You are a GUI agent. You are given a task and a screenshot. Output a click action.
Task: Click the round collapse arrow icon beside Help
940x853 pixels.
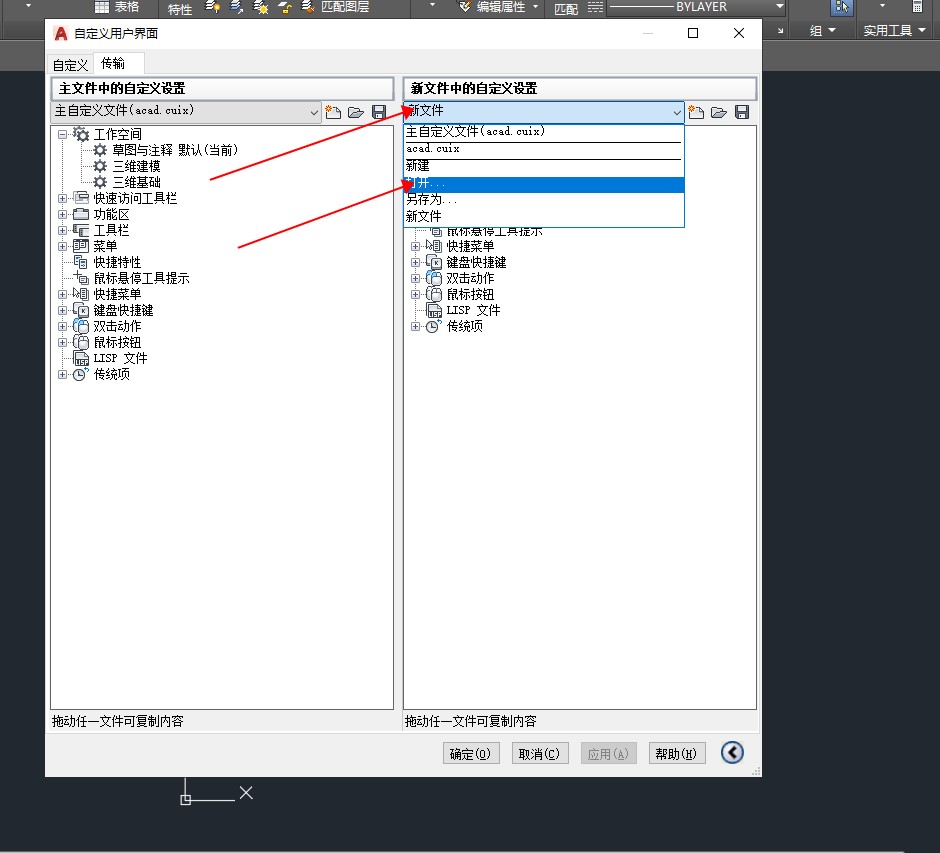click(x=732, y=753)
